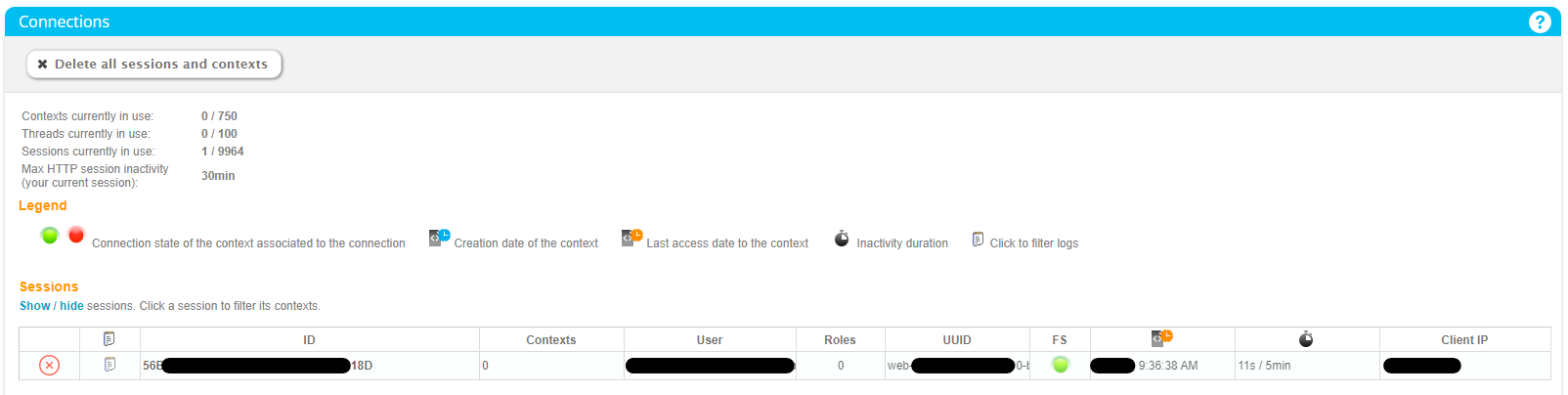Screen dimensions: 1568x395
Task: Click the green FS status indicator in row
Action: [1060, 365]
